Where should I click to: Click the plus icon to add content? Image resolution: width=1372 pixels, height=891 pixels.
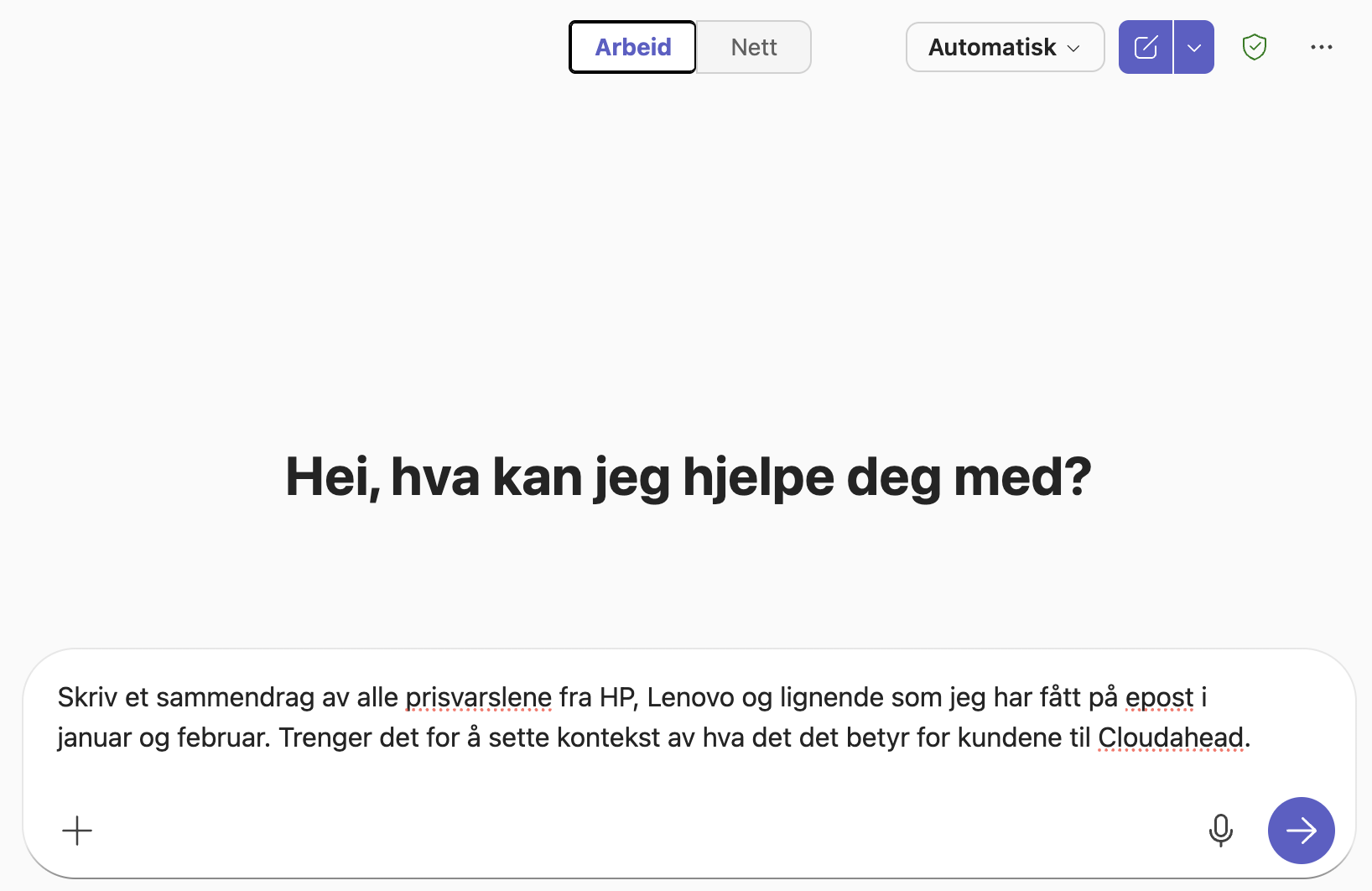77,831
